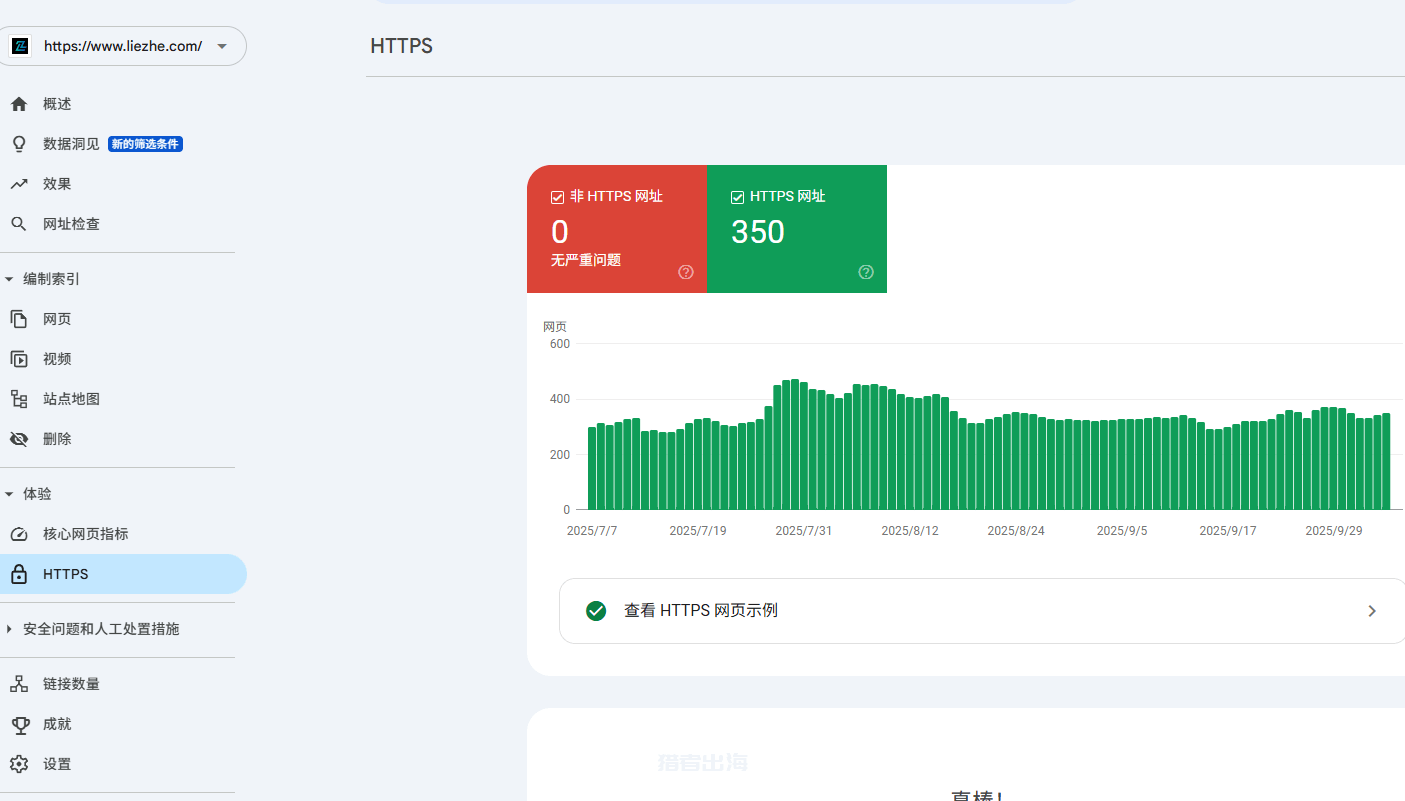Uncheck the HTTPS 网址 checkbox
This screenshot has height=801, width=1405.
tap(738, 197)
